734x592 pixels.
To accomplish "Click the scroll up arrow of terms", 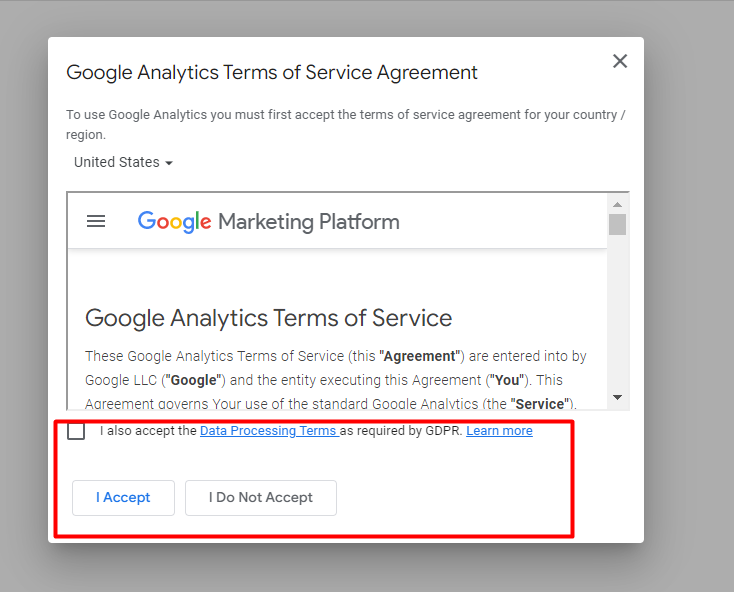I will click(617, 205).
